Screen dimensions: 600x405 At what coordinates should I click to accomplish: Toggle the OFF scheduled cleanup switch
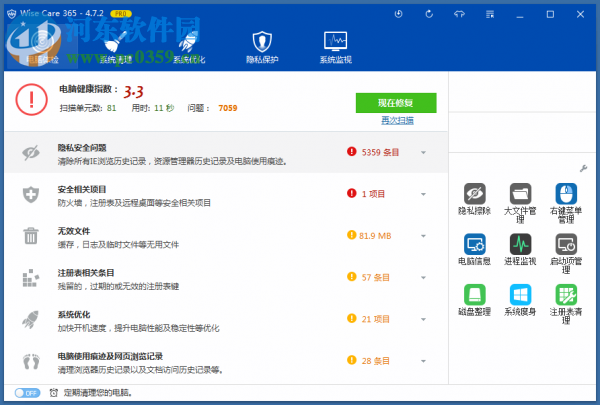coord(27,393)
